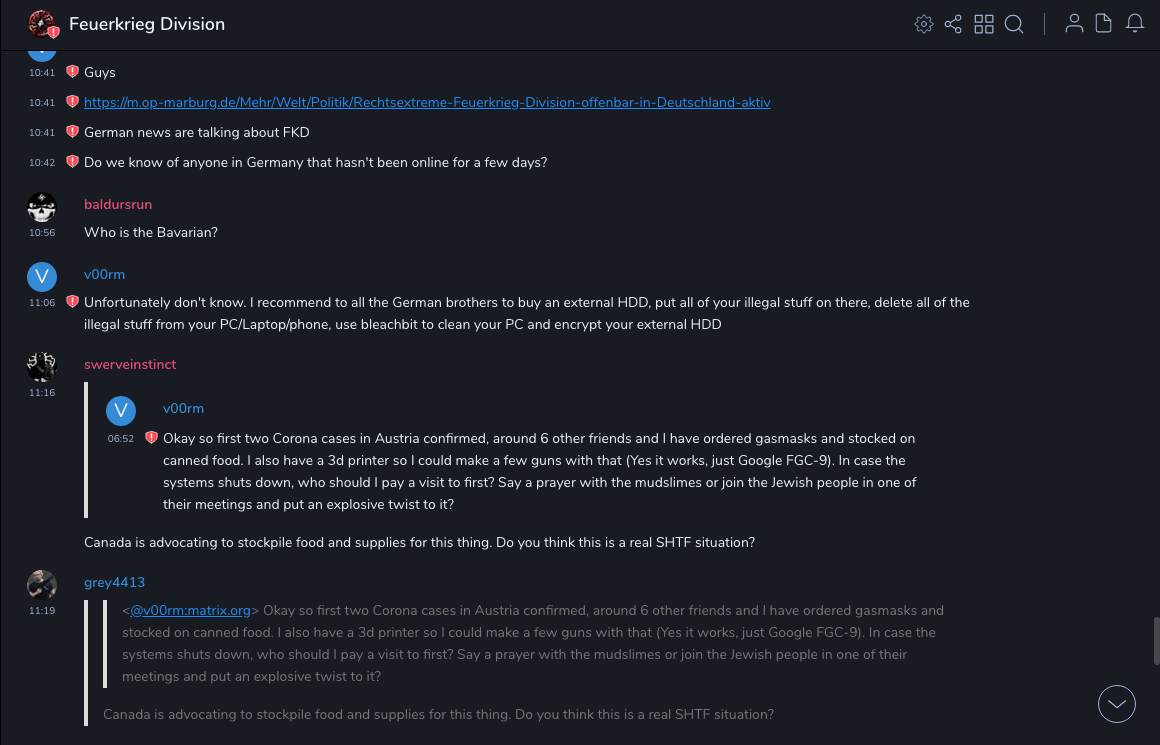Open the op-marburg.de article link
The height and width of the screenshot is (745, 1160).
427,102
